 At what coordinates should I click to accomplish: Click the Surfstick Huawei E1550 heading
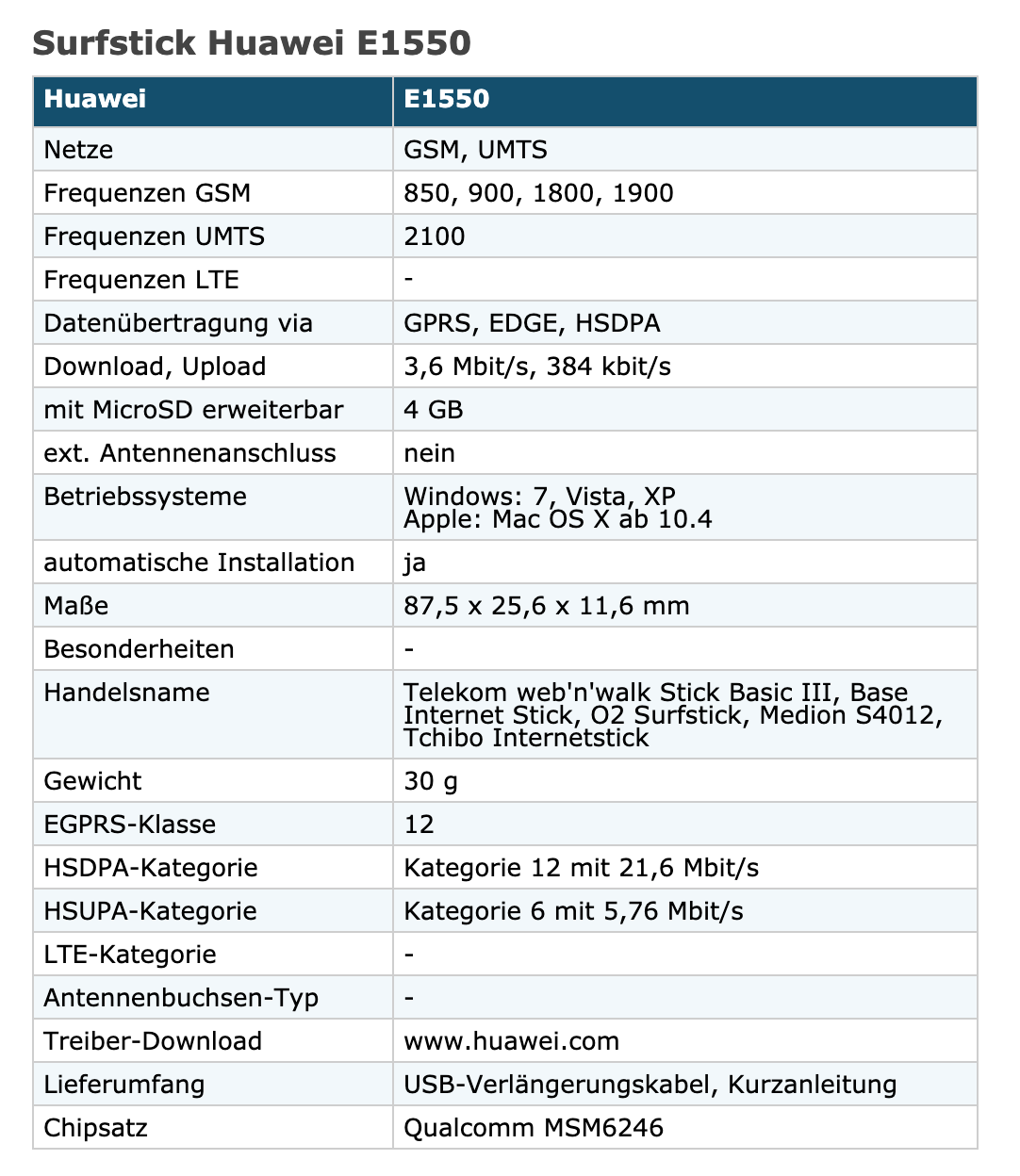coord(251,42)
